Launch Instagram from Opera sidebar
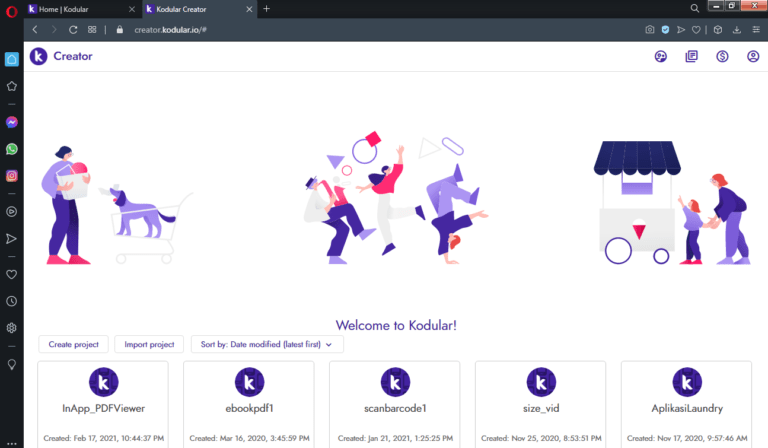768x448 pixels. 12,176
